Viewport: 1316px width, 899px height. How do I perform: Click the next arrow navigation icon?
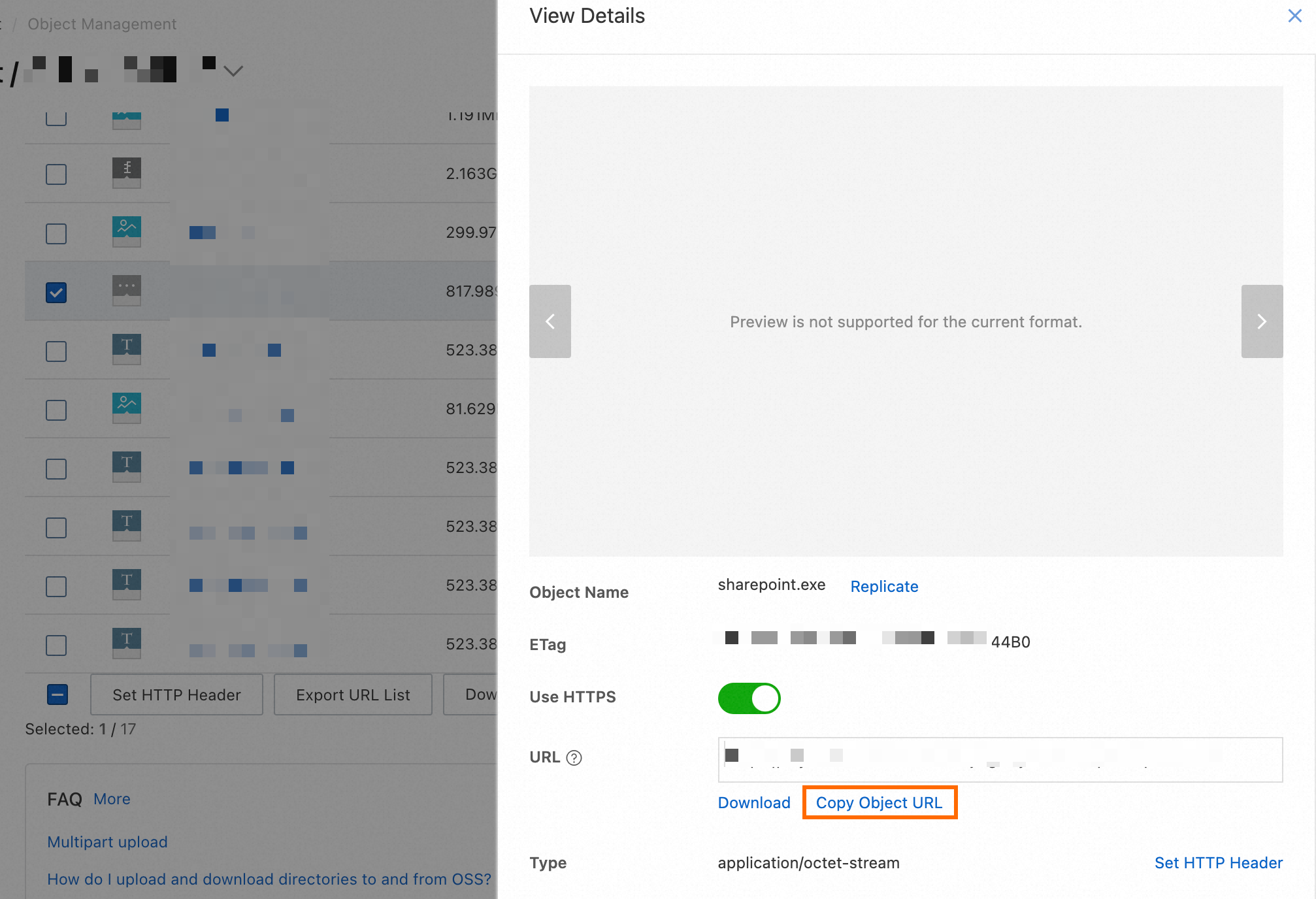[x=1262, y=321]
